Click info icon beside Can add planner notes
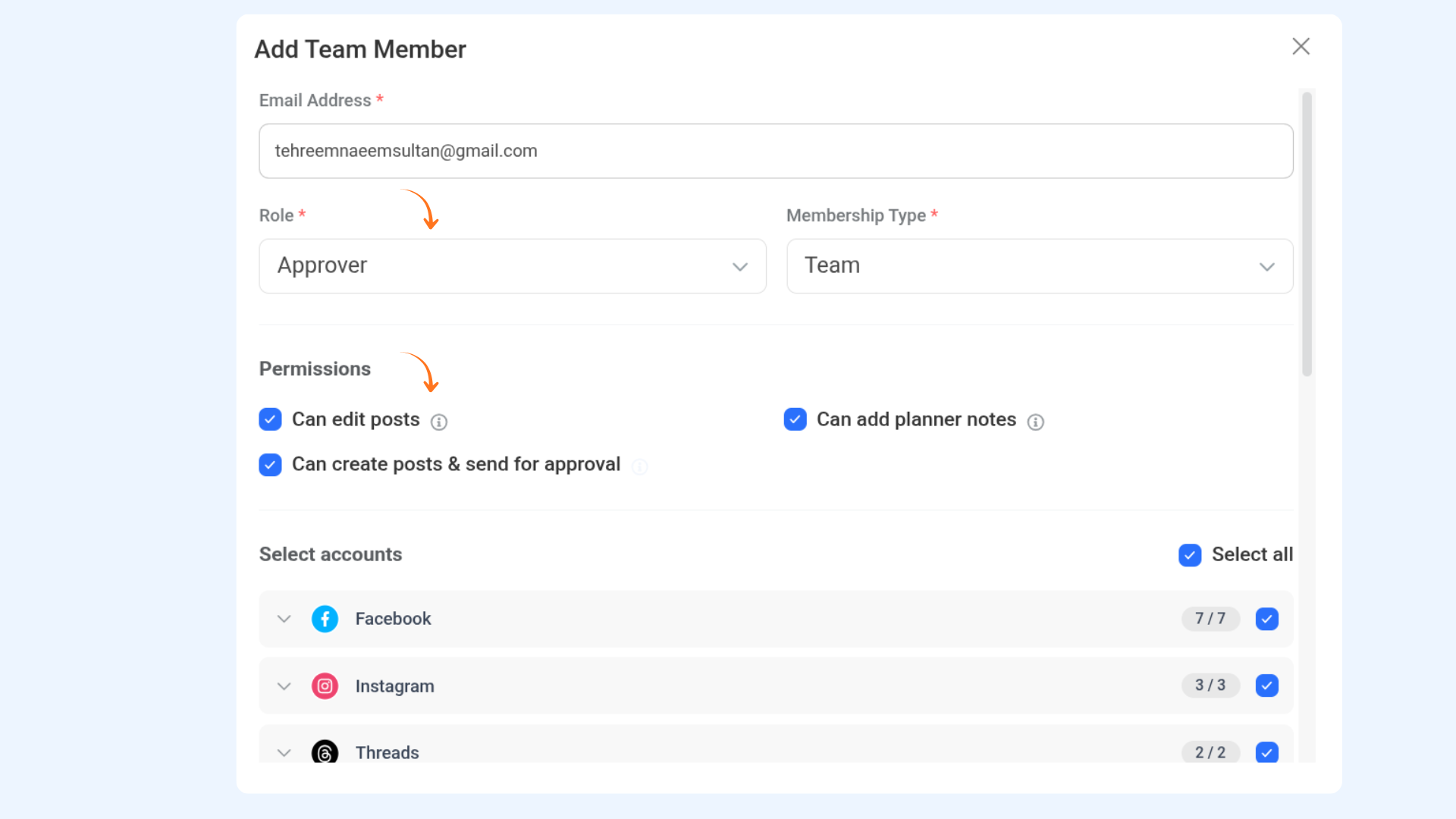Screen dimensions: 1456x819 (x=1036, y=422)
